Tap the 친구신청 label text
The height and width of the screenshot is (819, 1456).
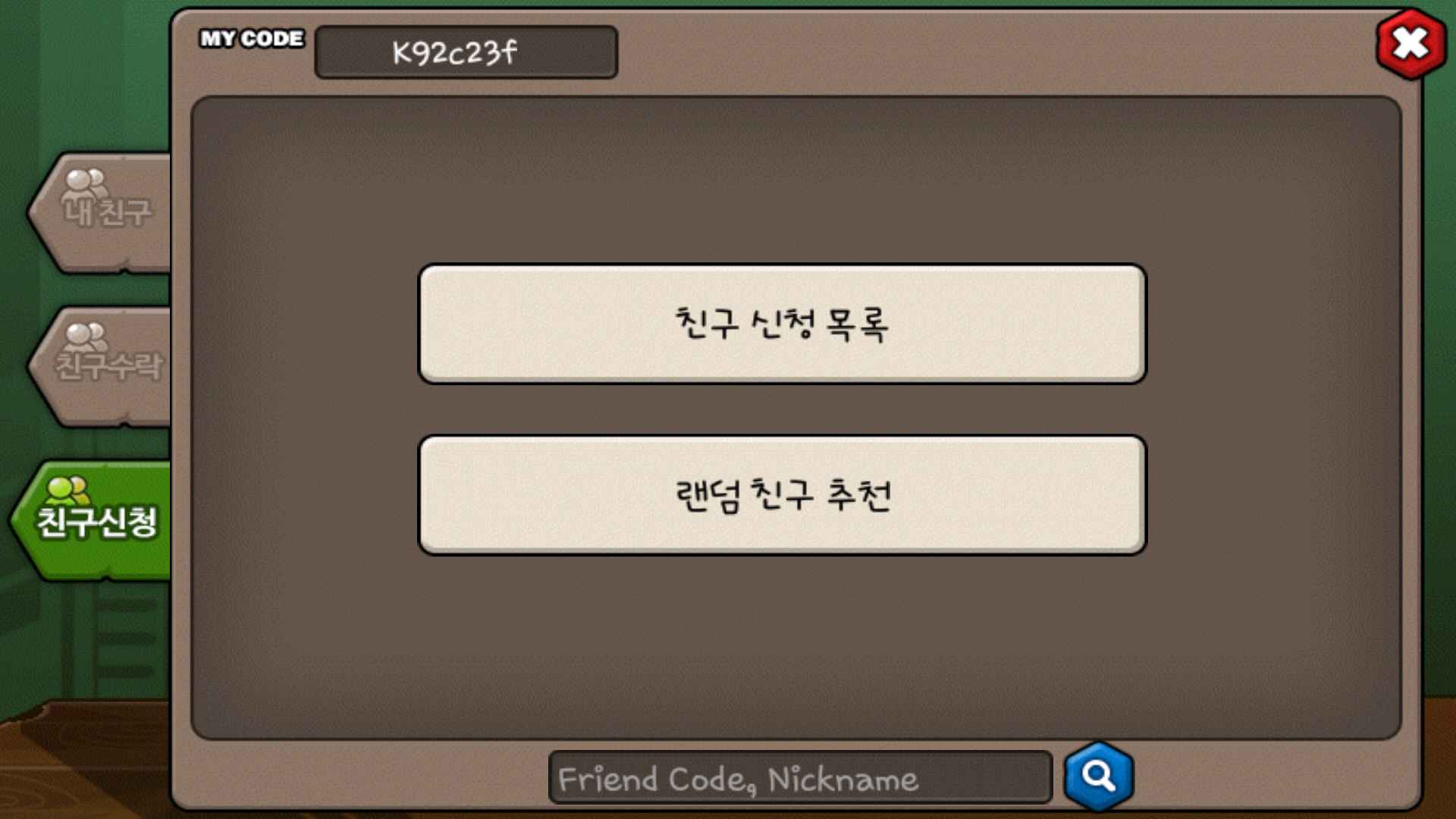click(x=97, y=522)
